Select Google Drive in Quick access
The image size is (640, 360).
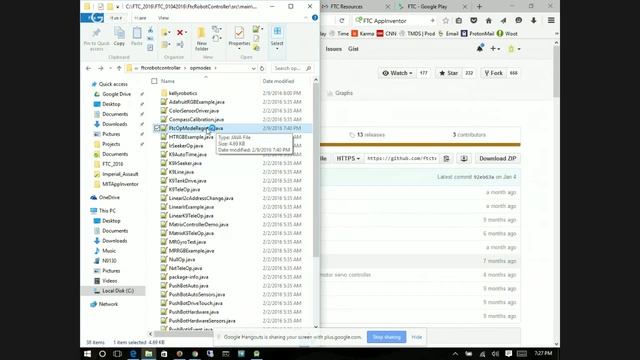(x=116, y=94)
